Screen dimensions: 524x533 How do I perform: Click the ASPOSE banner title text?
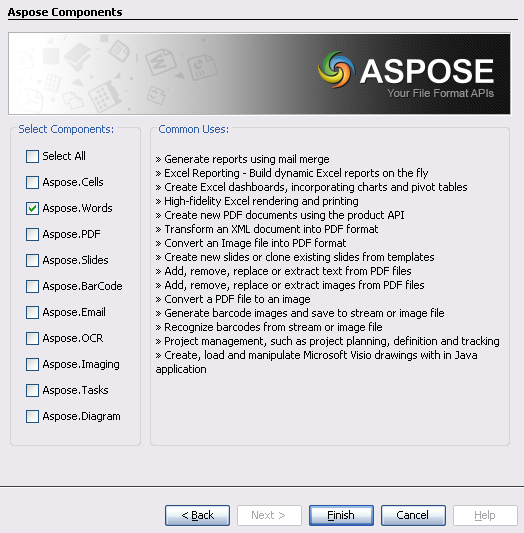pyautogui.click(x=427, y=71)
